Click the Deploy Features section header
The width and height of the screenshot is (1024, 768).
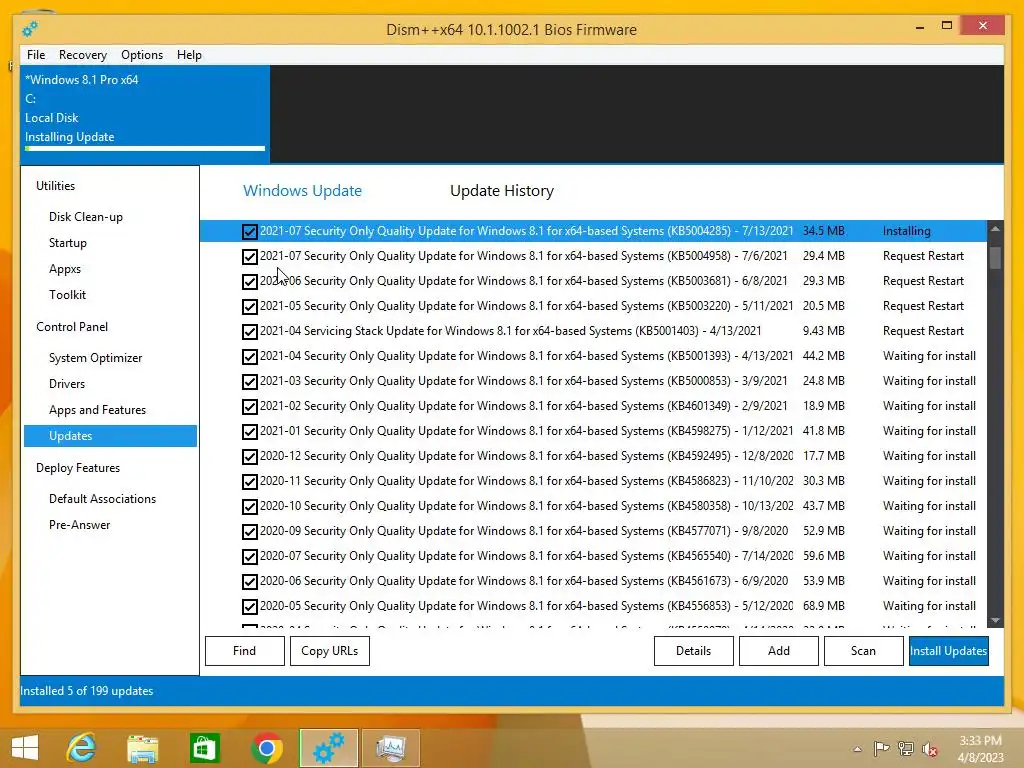(78, 468)
